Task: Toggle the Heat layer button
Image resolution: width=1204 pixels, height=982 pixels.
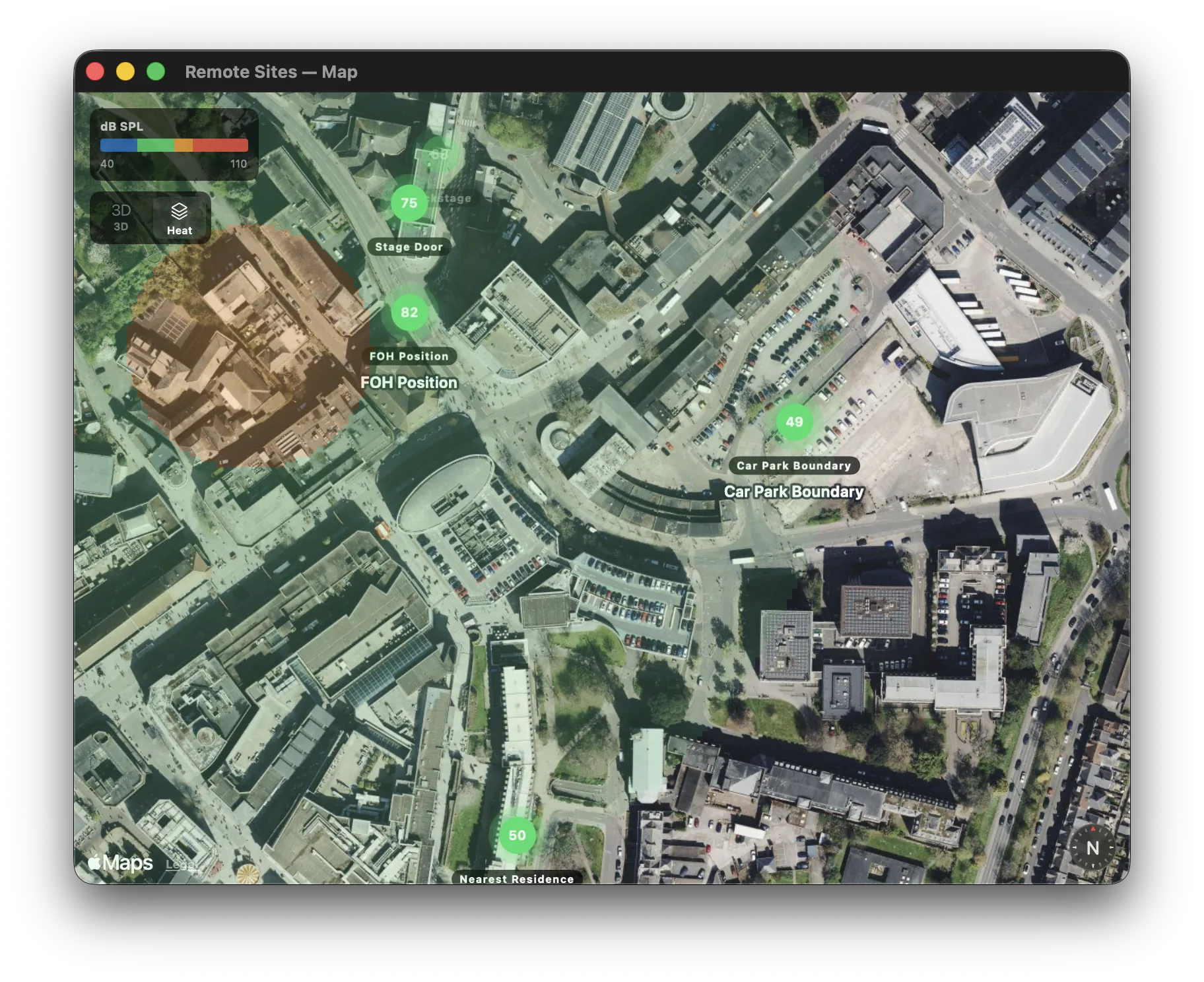Action: coord(180,218)
